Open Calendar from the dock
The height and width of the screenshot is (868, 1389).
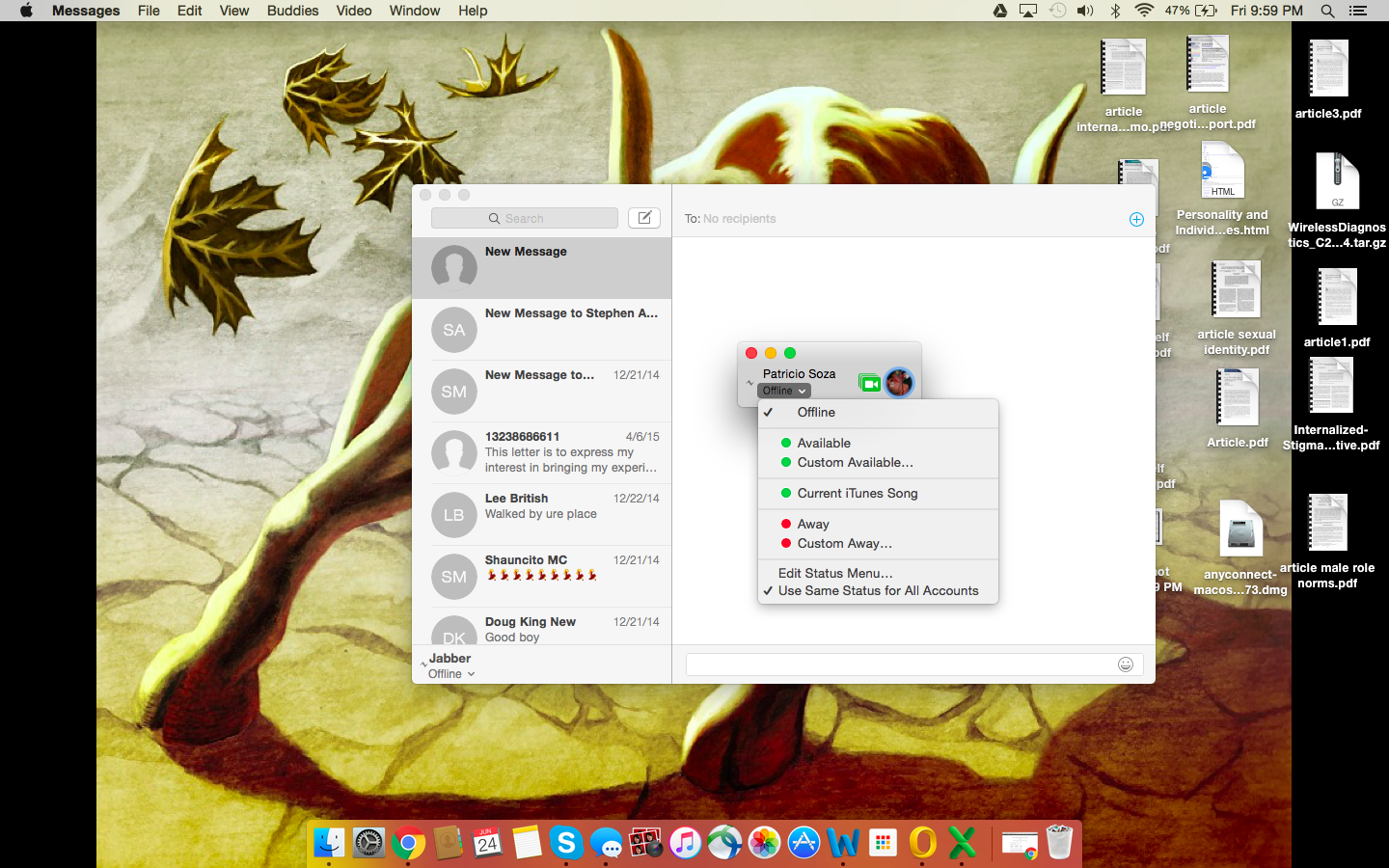click(487, 843)
